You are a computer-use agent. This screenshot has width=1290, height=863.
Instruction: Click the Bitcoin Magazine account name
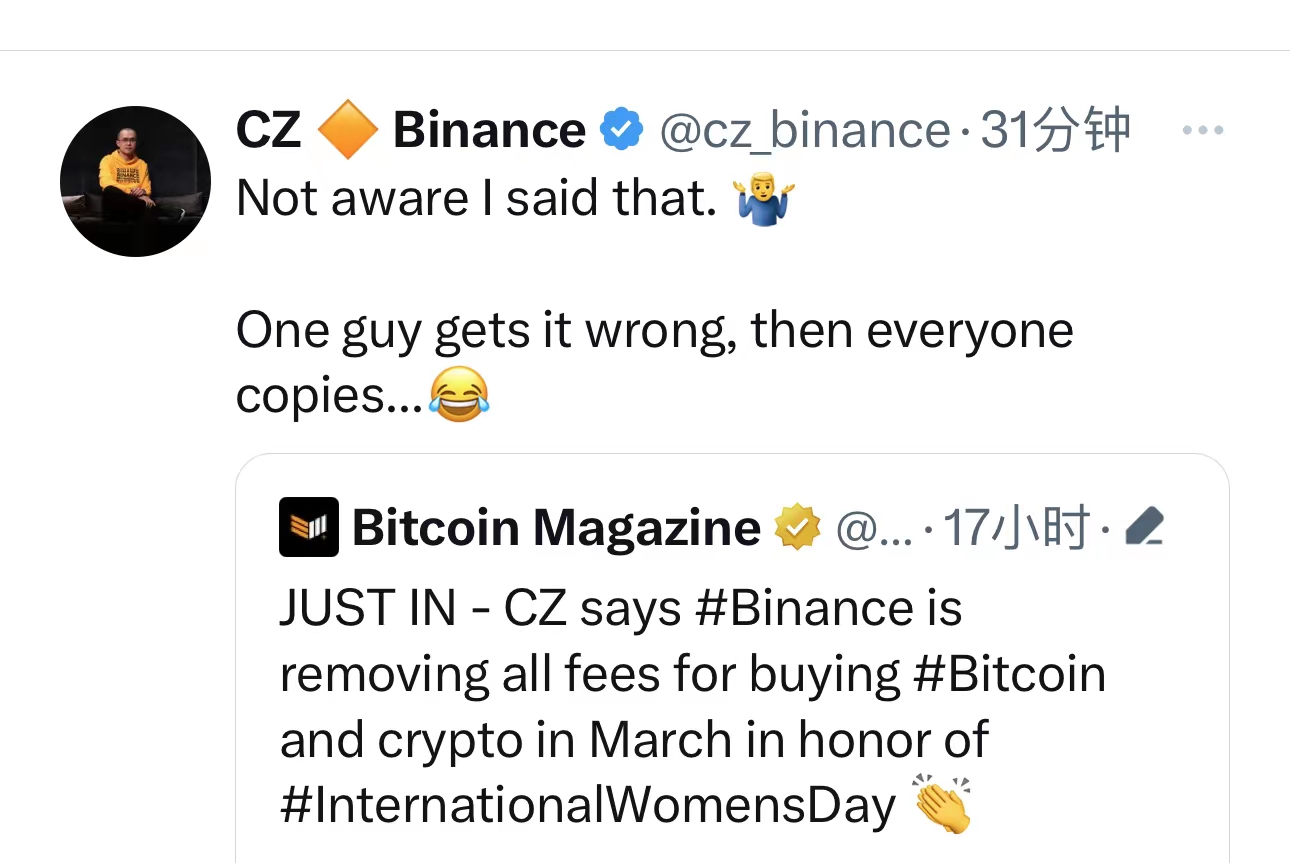point(556,528)
